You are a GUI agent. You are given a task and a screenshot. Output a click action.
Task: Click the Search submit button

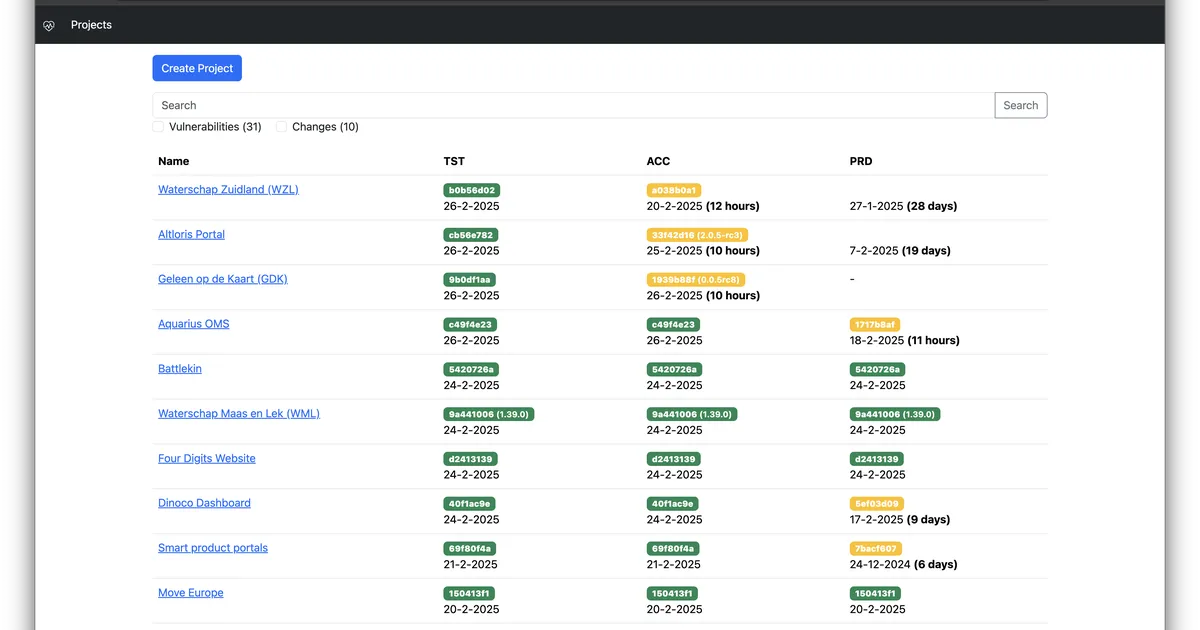point(1020,105)
